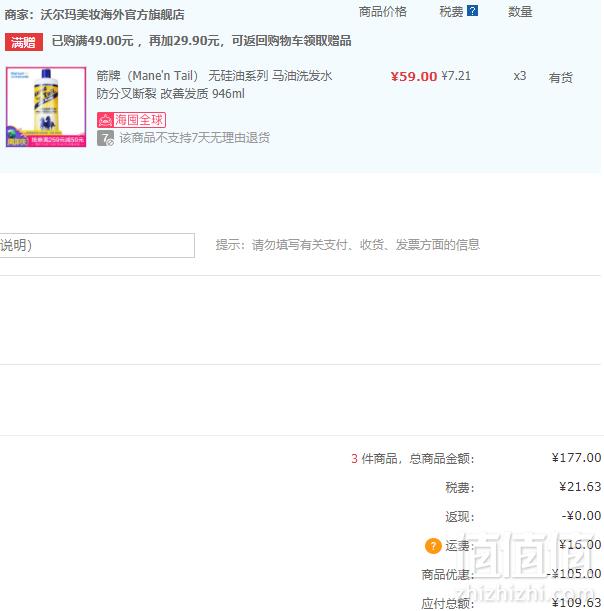
Task: Click the 7-day no-return policy icon
Action: point(105,138)
